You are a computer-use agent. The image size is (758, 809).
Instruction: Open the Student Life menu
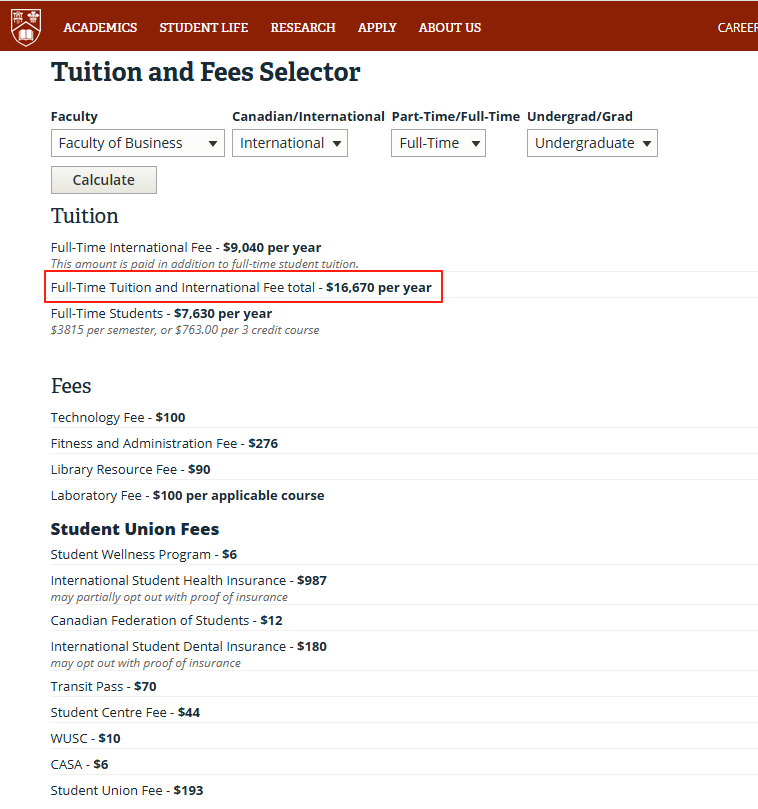point(203,27)
